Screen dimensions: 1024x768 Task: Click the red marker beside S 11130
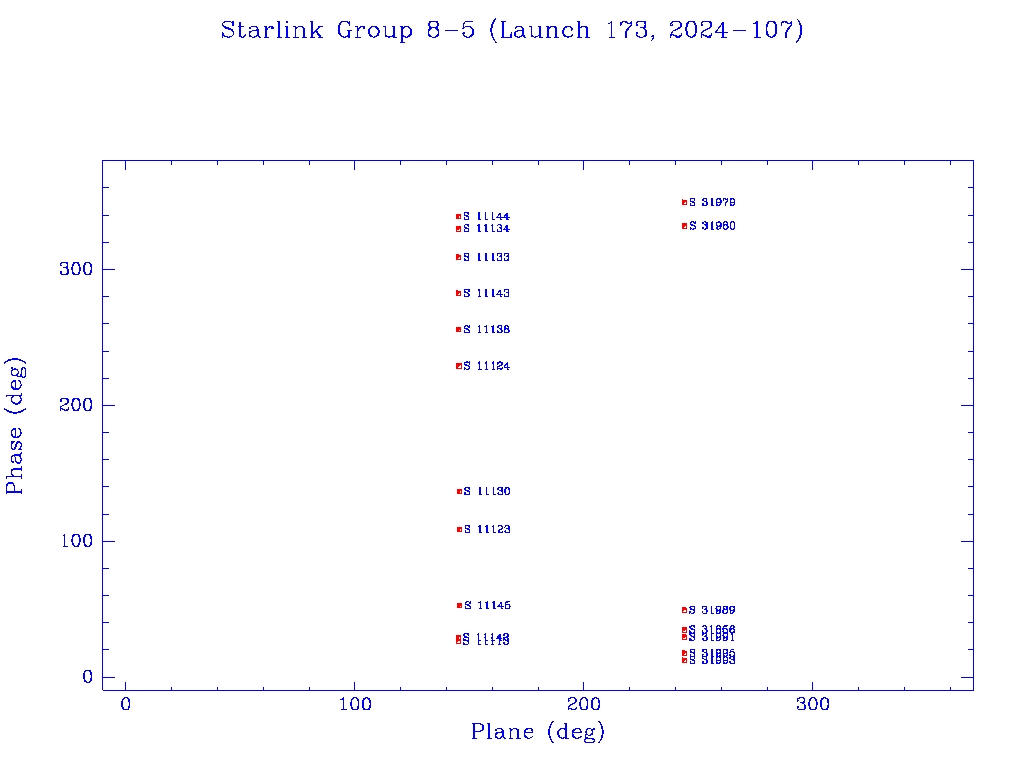click(x=459, y=491)
